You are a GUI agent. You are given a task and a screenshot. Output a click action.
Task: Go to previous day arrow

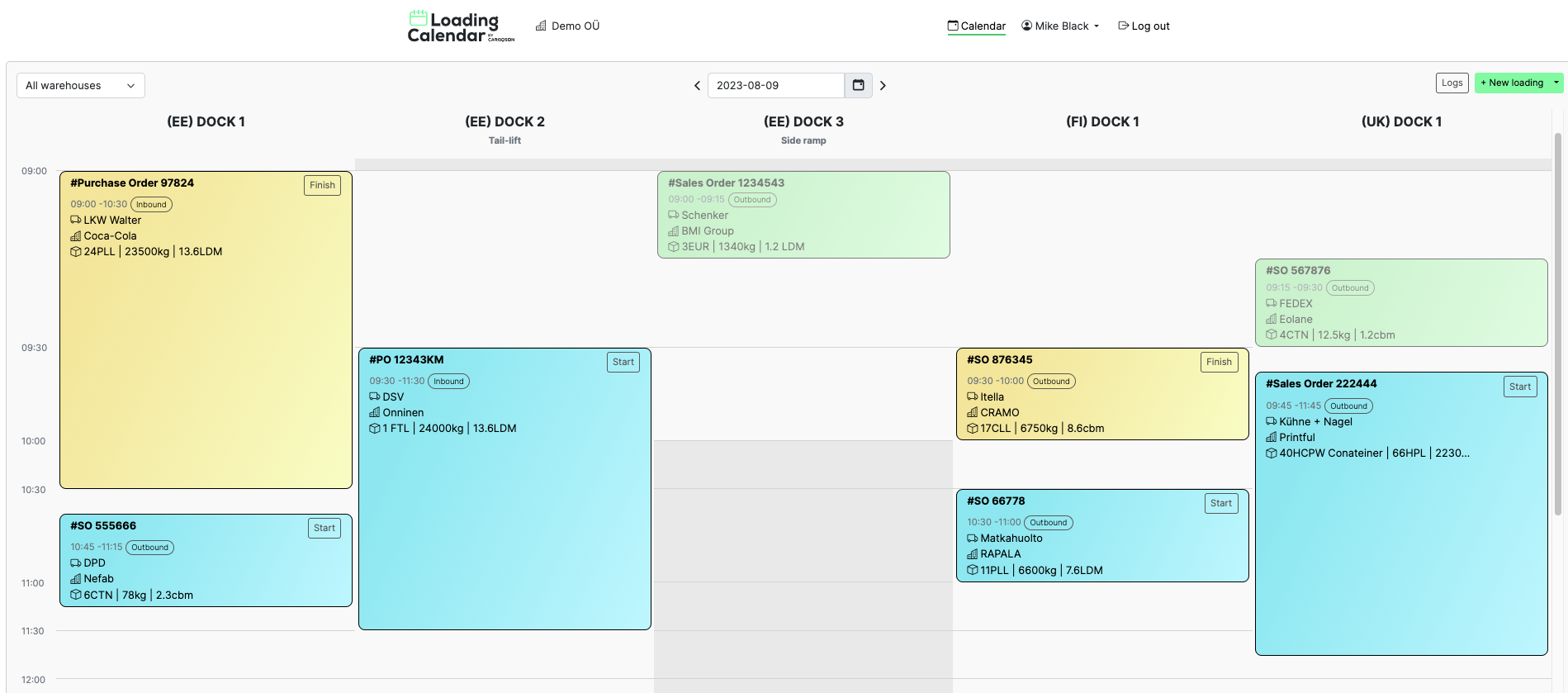(697, 85)
